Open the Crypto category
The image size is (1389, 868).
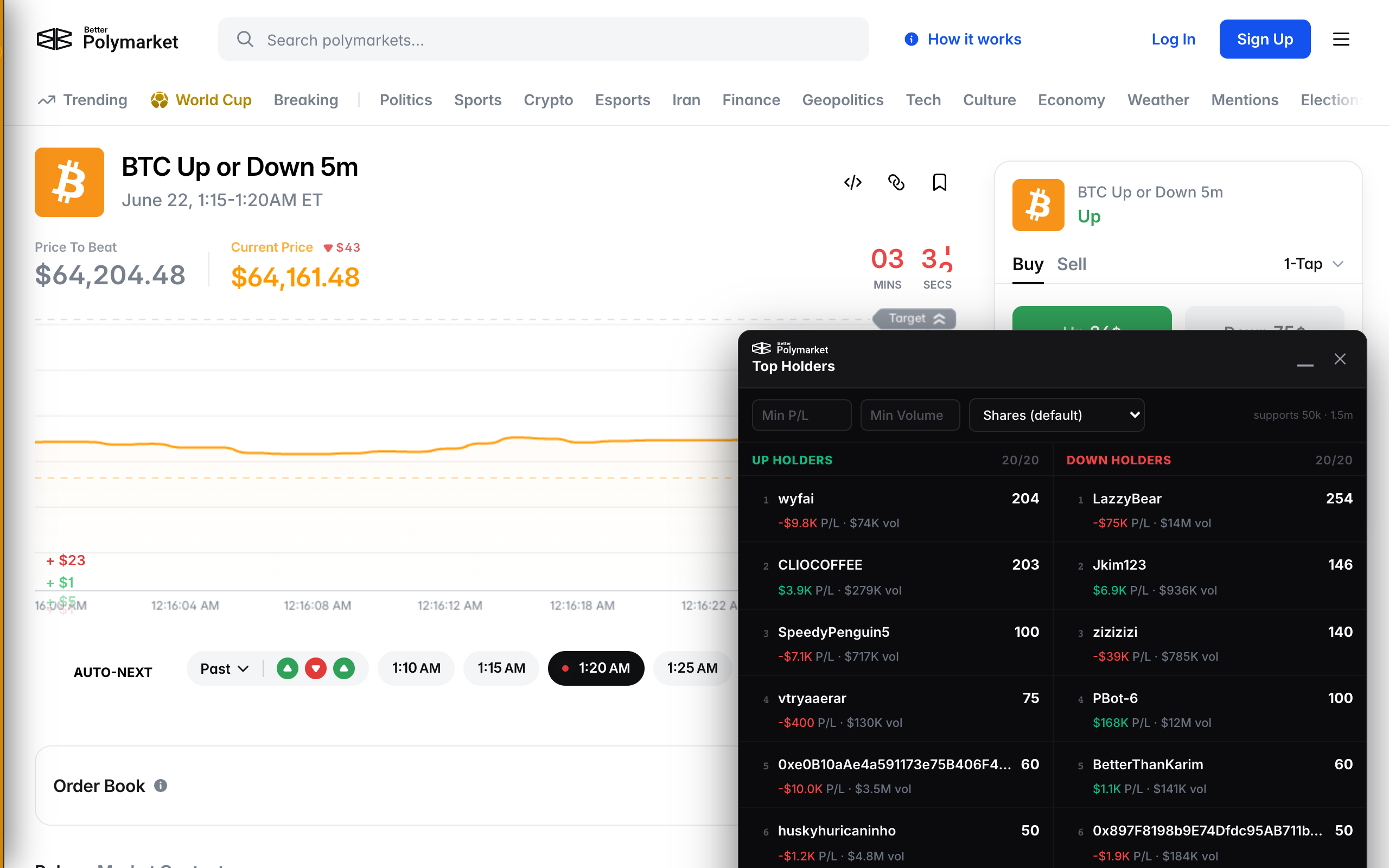pos(548,100)
